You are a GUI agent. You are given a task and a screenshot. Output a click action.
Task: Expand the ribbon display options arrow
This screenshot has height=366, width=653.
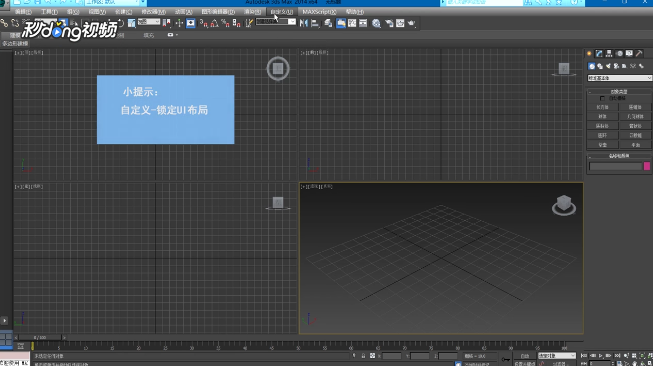pyautogui.click(x=177, y=35)
